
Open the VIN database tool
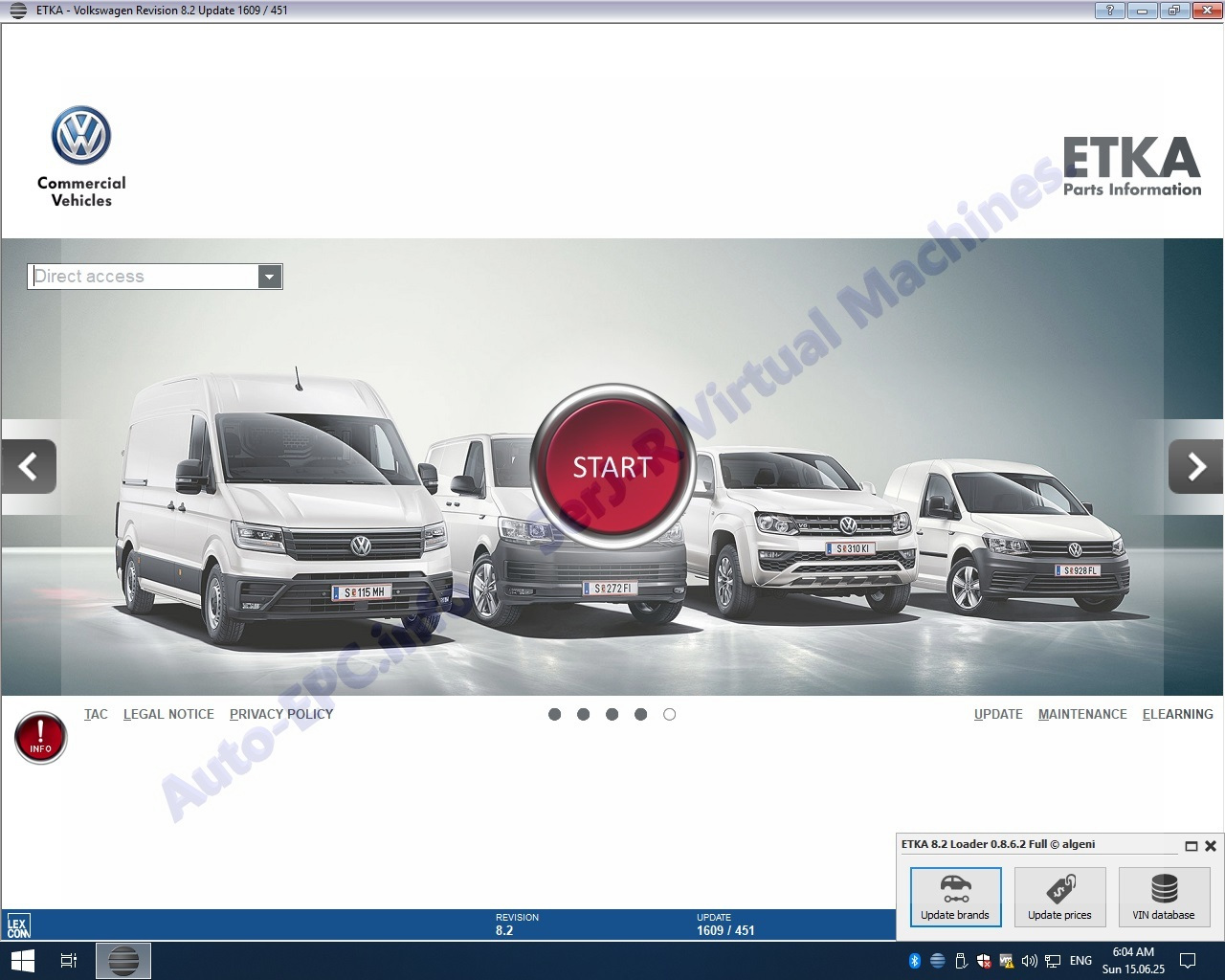tap(1164, 897)
